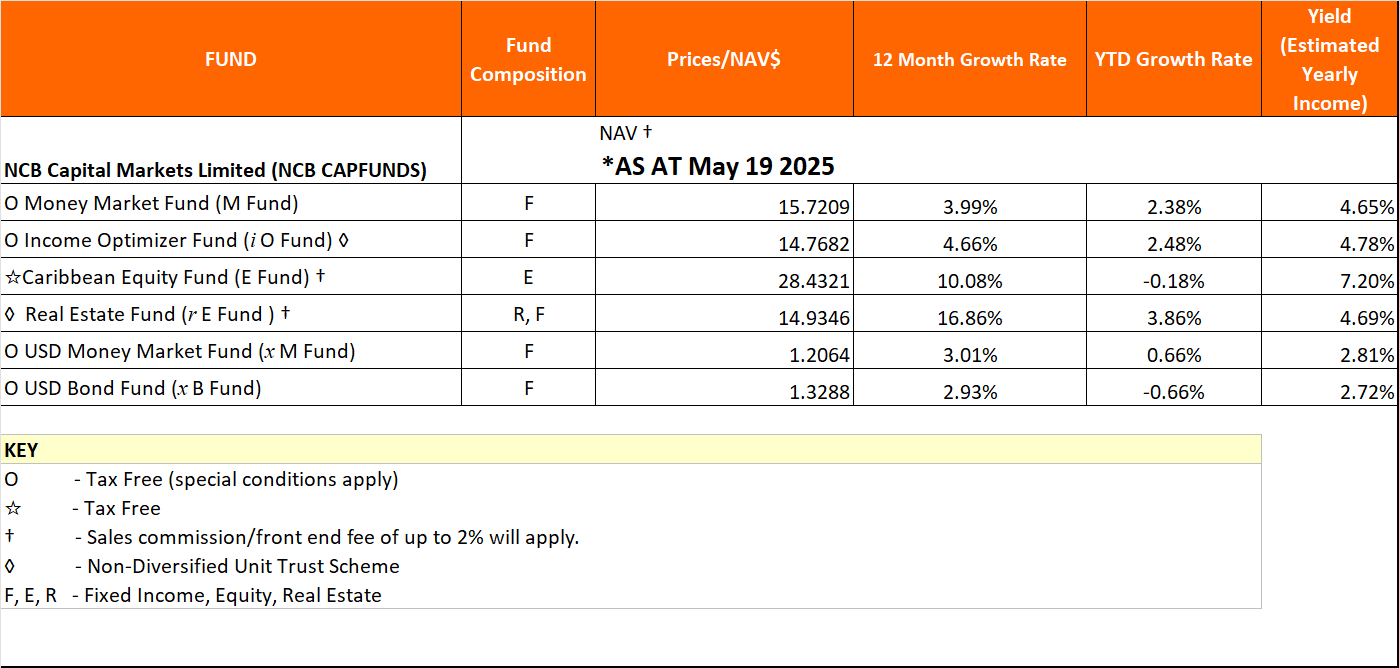This screenshot has height=668, width=1399.
Task: Click NAV value 28.4321
Action: pyautogui.click(x=814, y=282)
